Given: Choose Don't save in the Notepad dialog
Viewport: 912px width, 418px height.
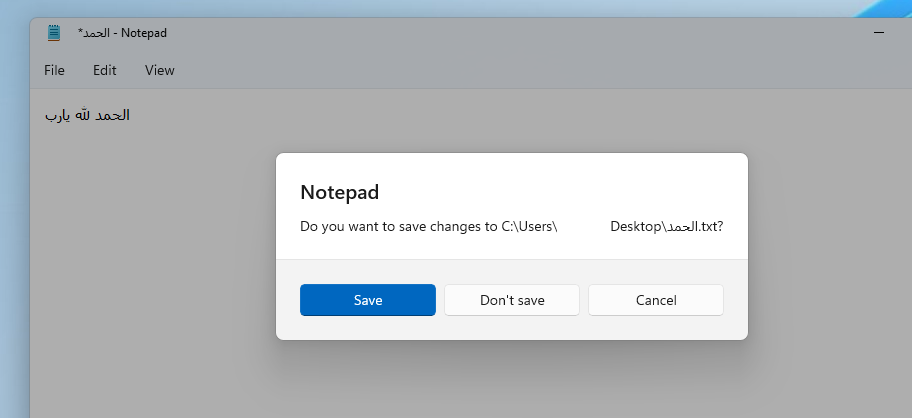Looking at the screenshot, I should tap(512, 300).
